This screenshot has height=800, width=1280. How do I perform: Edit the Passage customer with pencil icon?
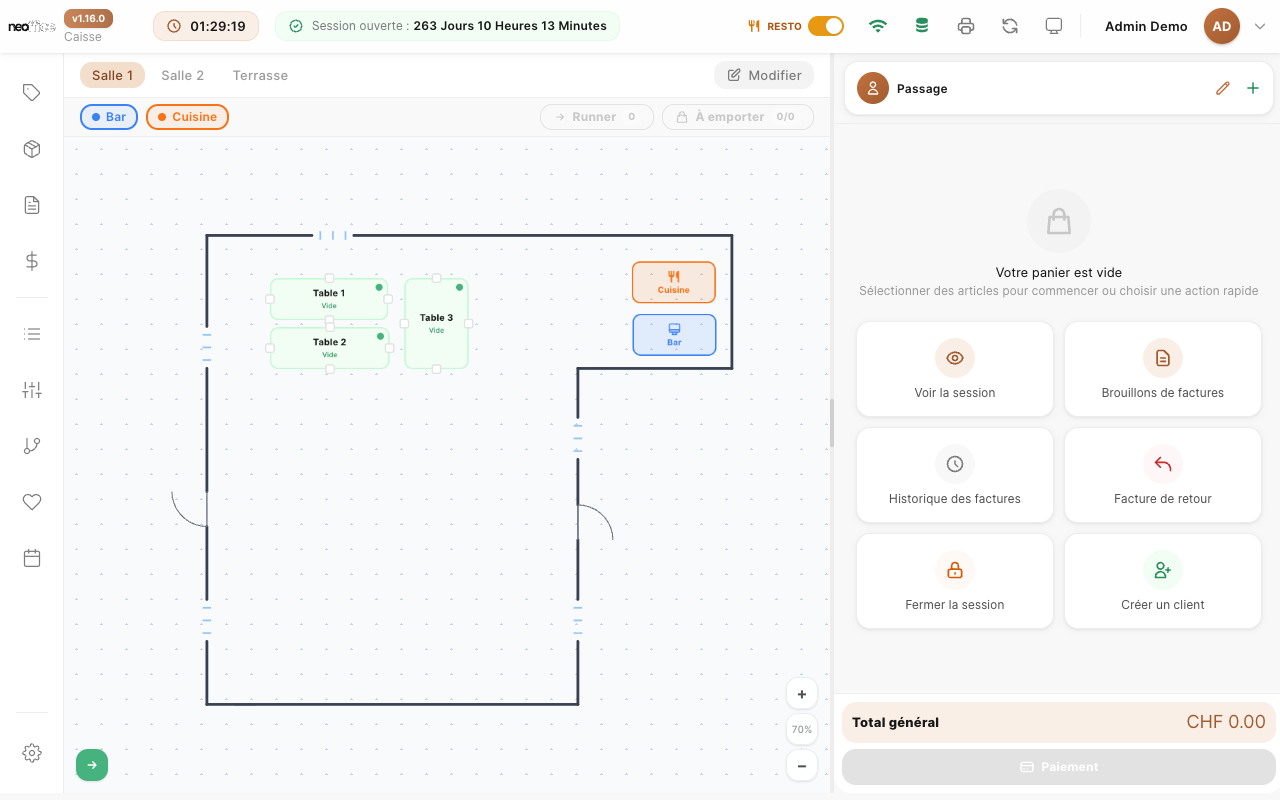[1223, 88]
